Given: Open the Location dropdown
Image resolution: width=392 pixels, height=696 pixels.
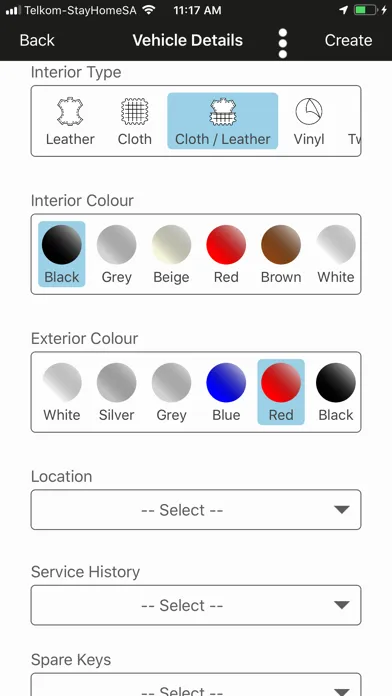Looking at the screenshot, I should pyautogui.click(x=196, y=510).
